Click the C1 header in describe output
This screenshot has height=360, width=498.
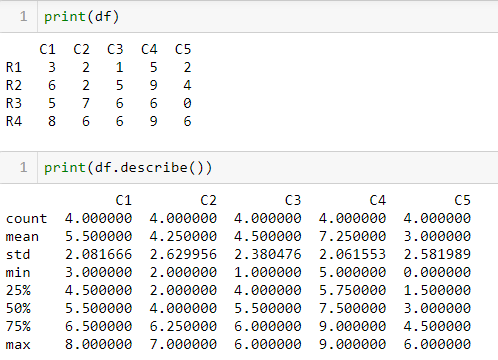click(124, 201)
